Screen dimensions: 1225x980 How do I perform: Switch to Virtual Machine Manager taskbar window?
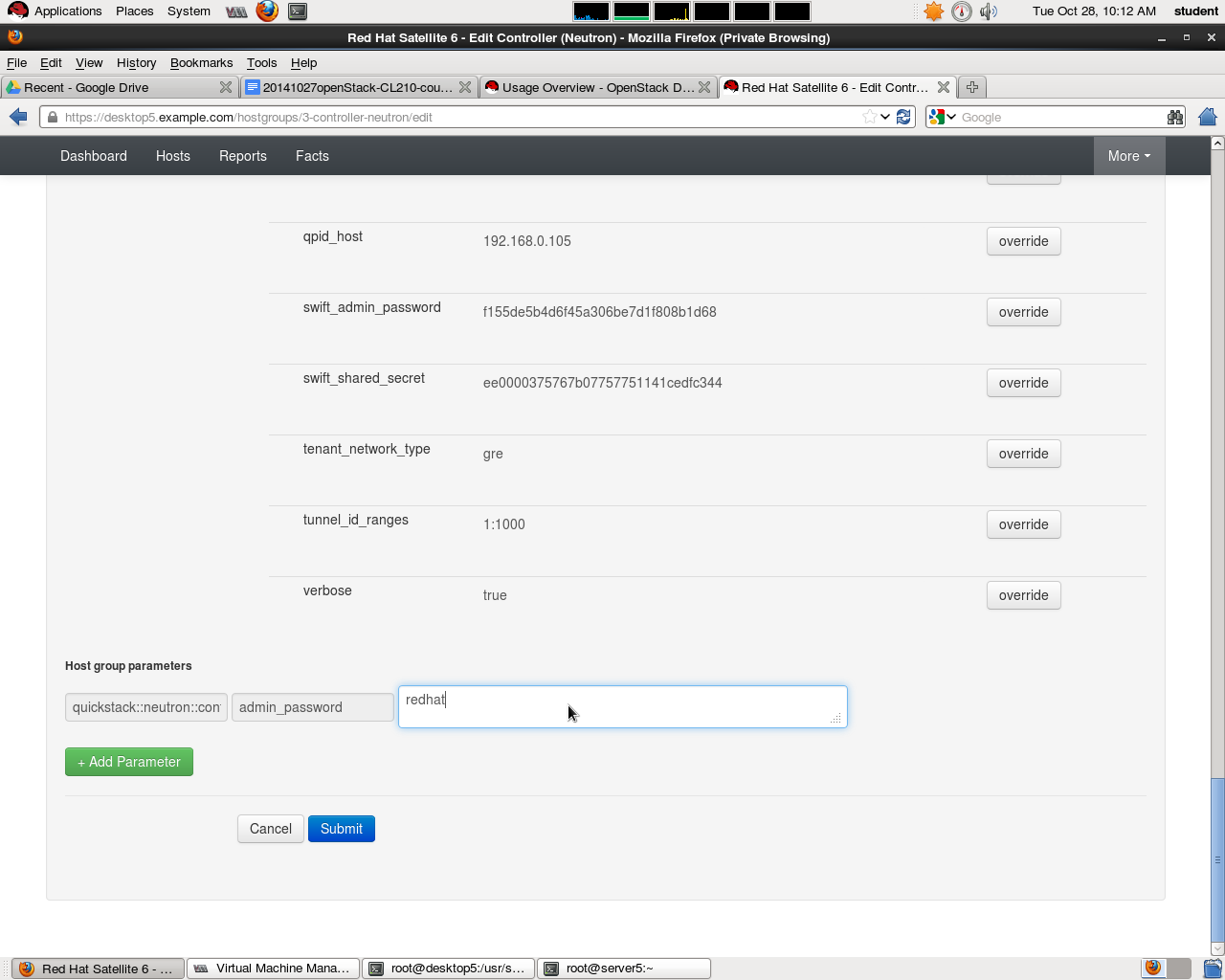[x=274, y=968]
